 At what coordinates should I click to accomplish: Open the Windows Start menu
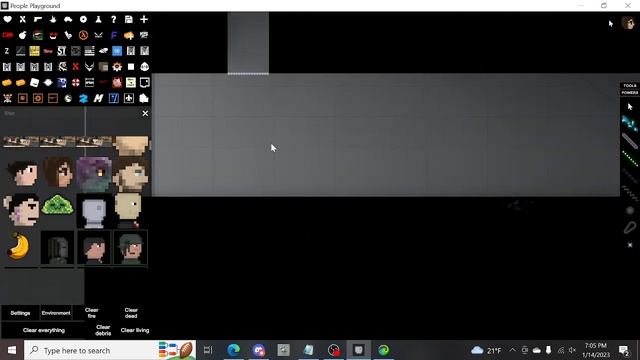pyautogui.click(x=12, y=350)
